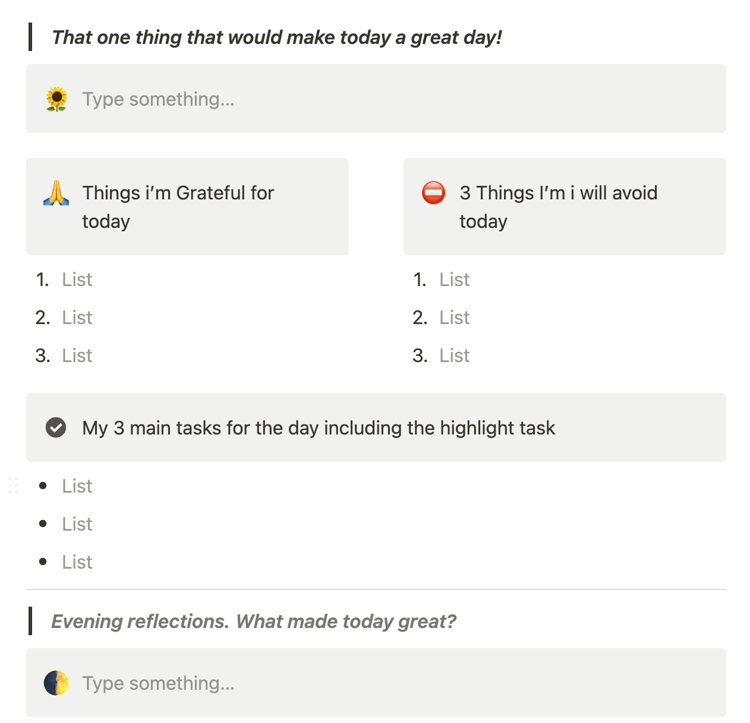
Task: Click the 'That one thing' quote heading
Action: (x=277, y=37)
